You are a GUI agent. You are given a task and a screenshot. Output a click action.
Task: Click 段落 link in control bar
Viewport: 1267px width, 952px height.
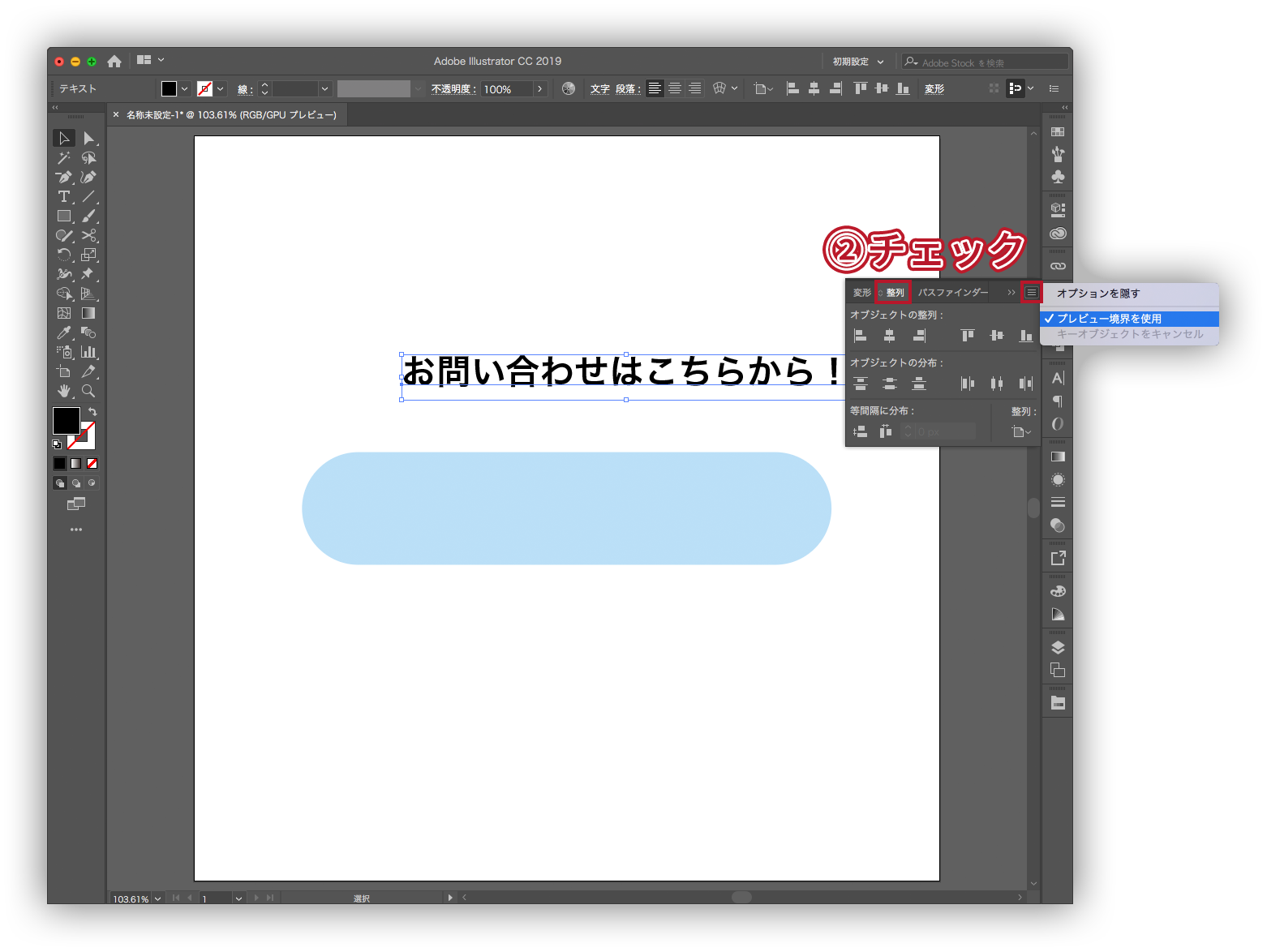point(627,89)
